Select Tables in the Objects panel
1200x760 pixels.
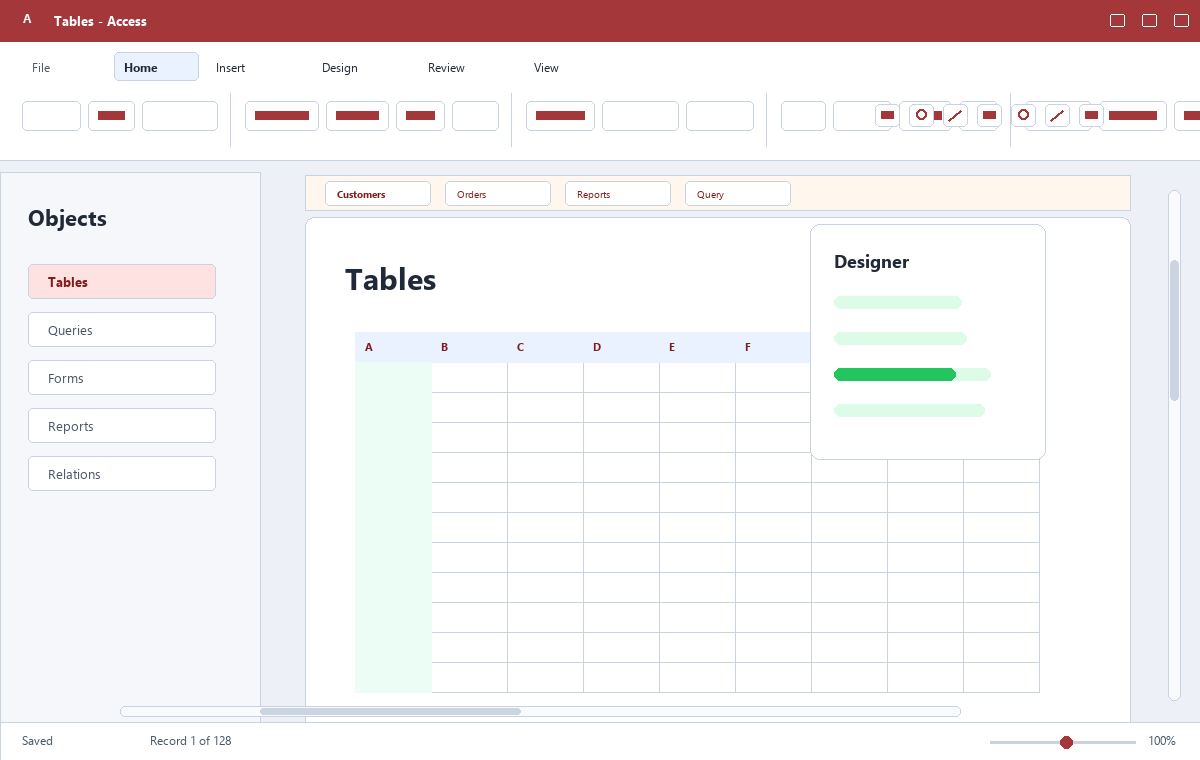point(122,282)
